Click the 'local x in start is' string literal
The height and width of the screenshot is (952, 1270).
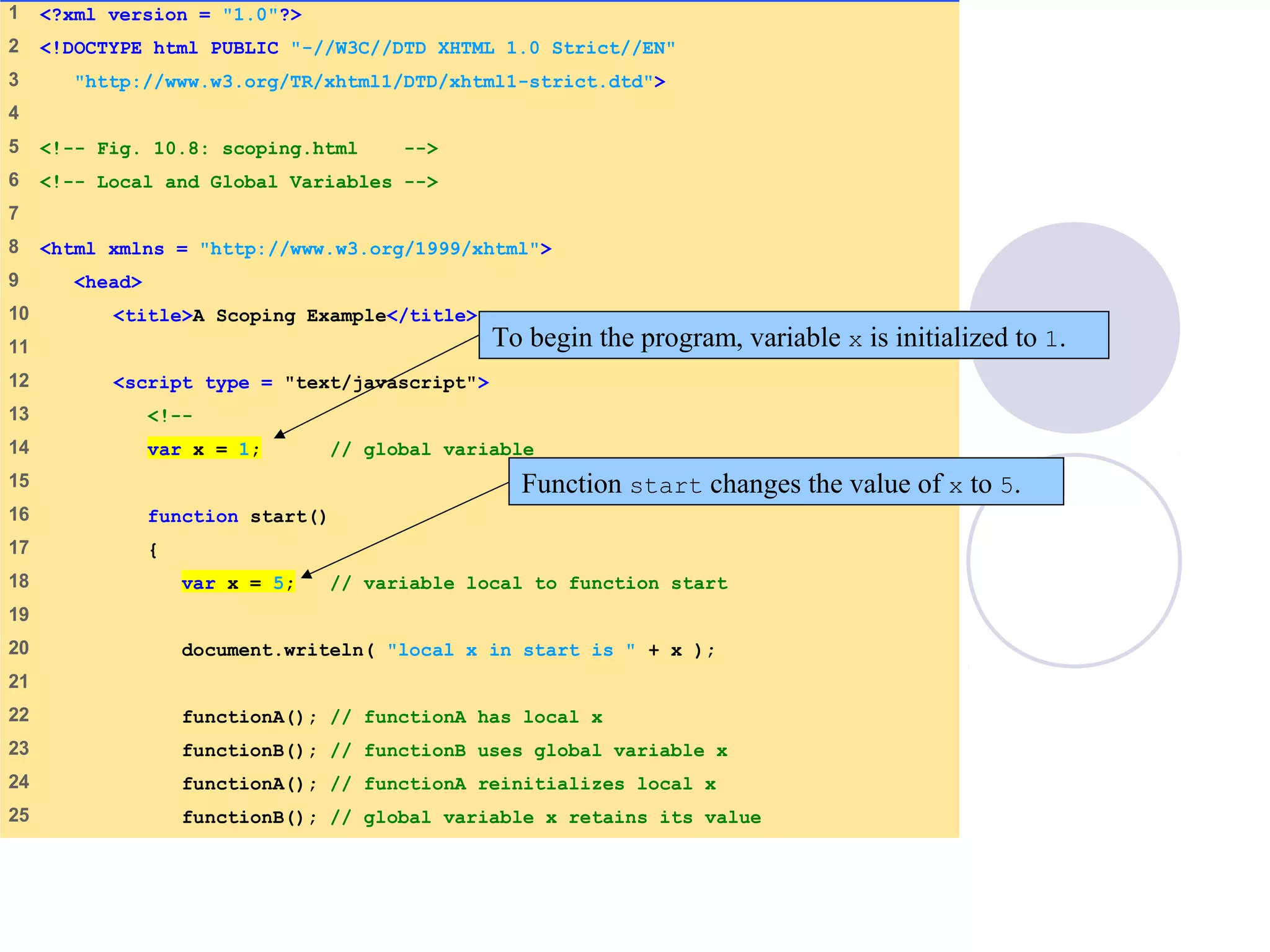coord(511,650)
